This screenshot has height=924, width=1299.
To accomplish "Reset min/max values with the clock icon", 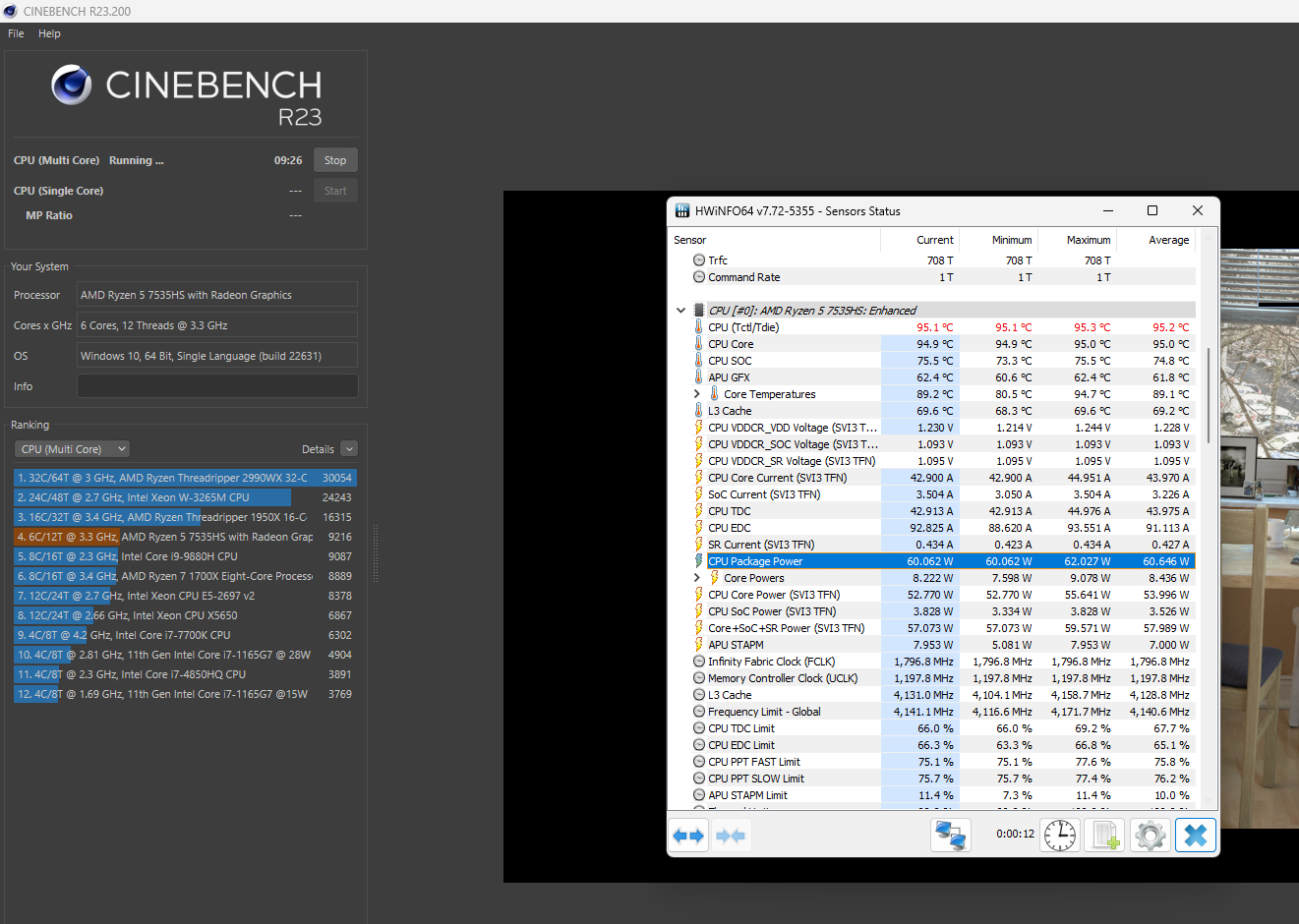I will 1060,836.
